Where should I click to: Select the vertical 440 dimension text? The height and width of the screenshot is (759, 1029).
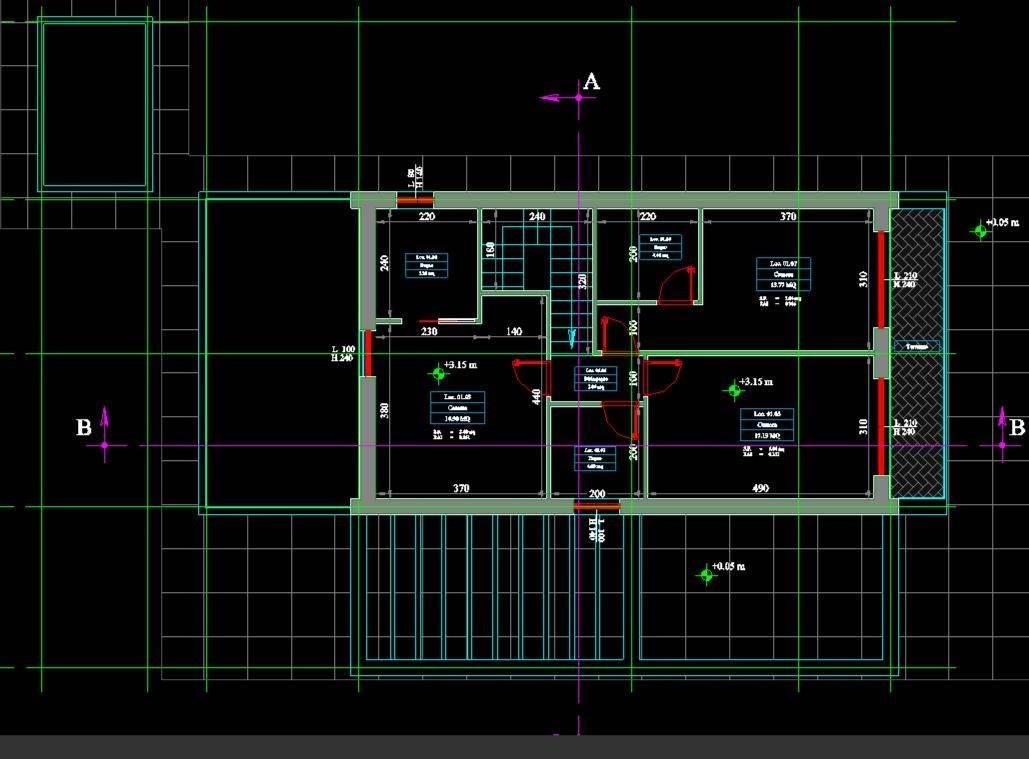coord(536,396)
